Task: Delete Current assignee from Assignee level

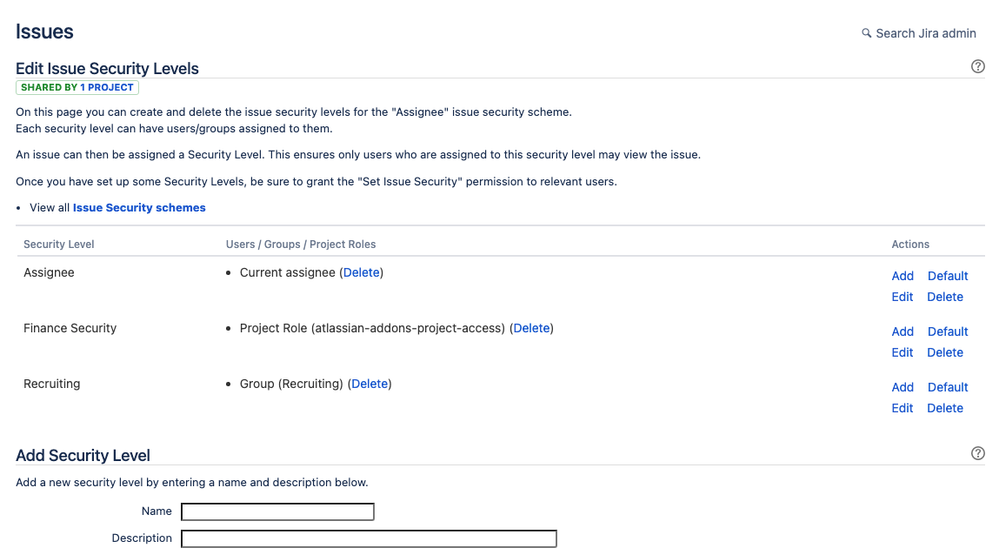Action: click(361, 273)
